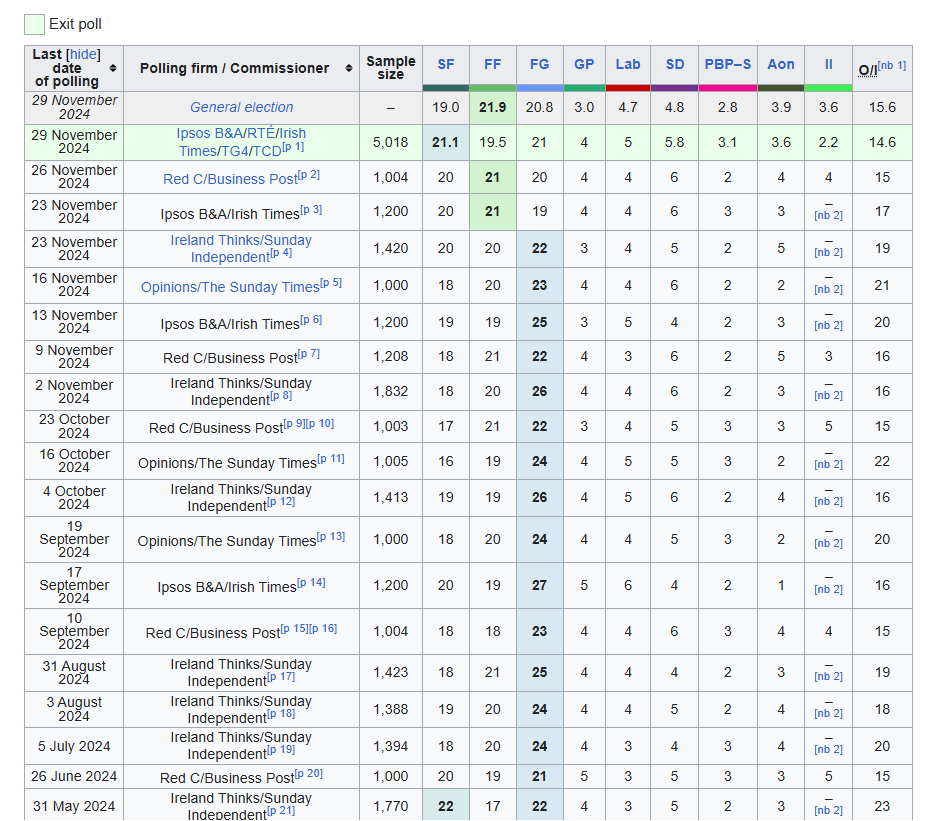Open reference p 16 citation
933x821 pixels.
(x=323, y=628)
